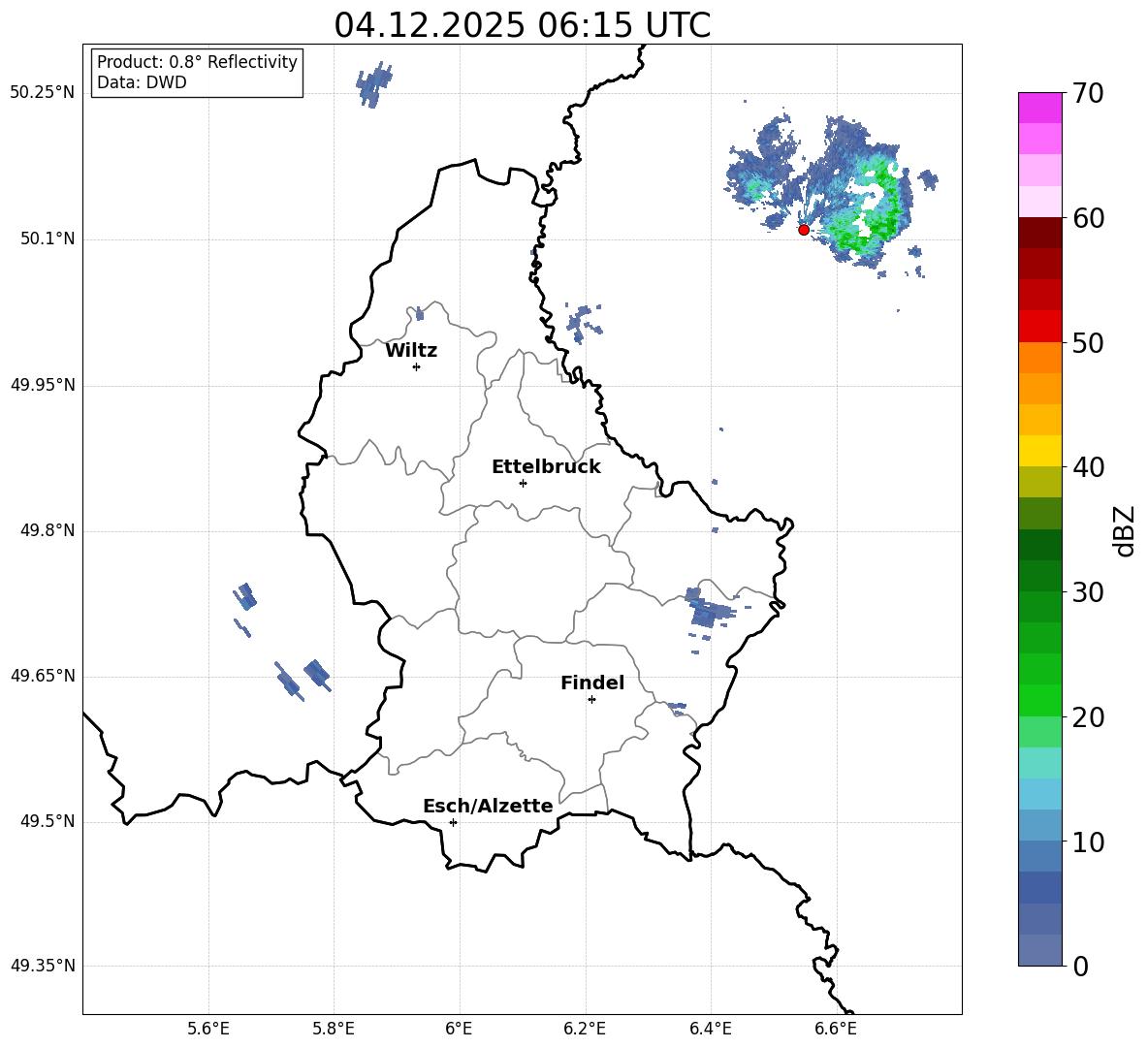The height and width of the screenshot is (1048, 1148).
Task: Click the 5.6°E longitude label
Action: [x=208, y=1029]
